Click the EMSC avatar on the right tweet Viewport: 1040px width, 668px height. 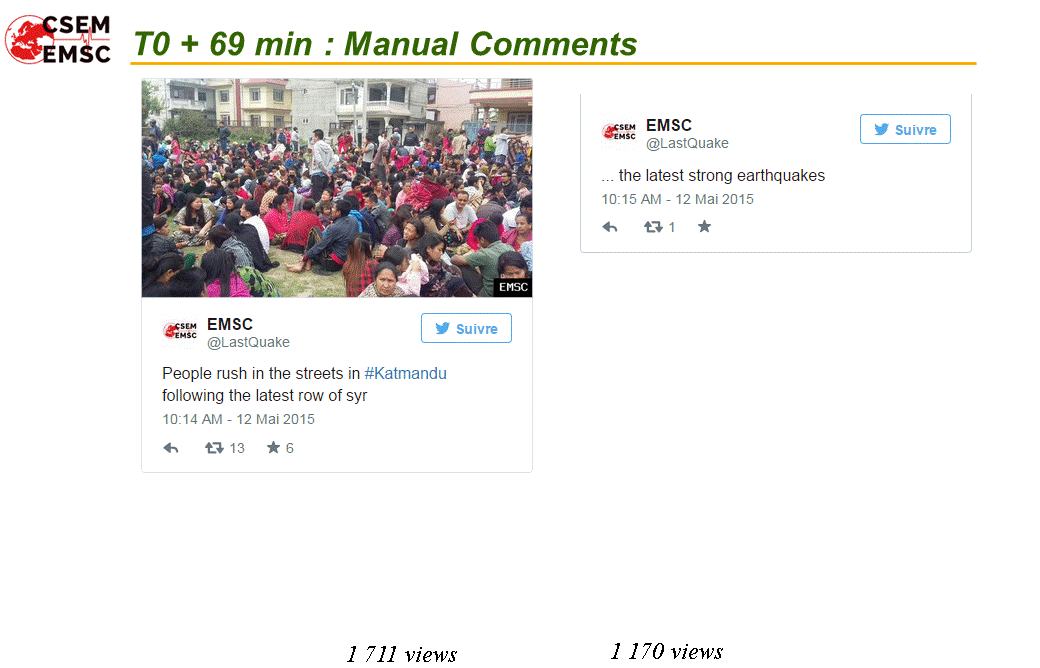619,131
